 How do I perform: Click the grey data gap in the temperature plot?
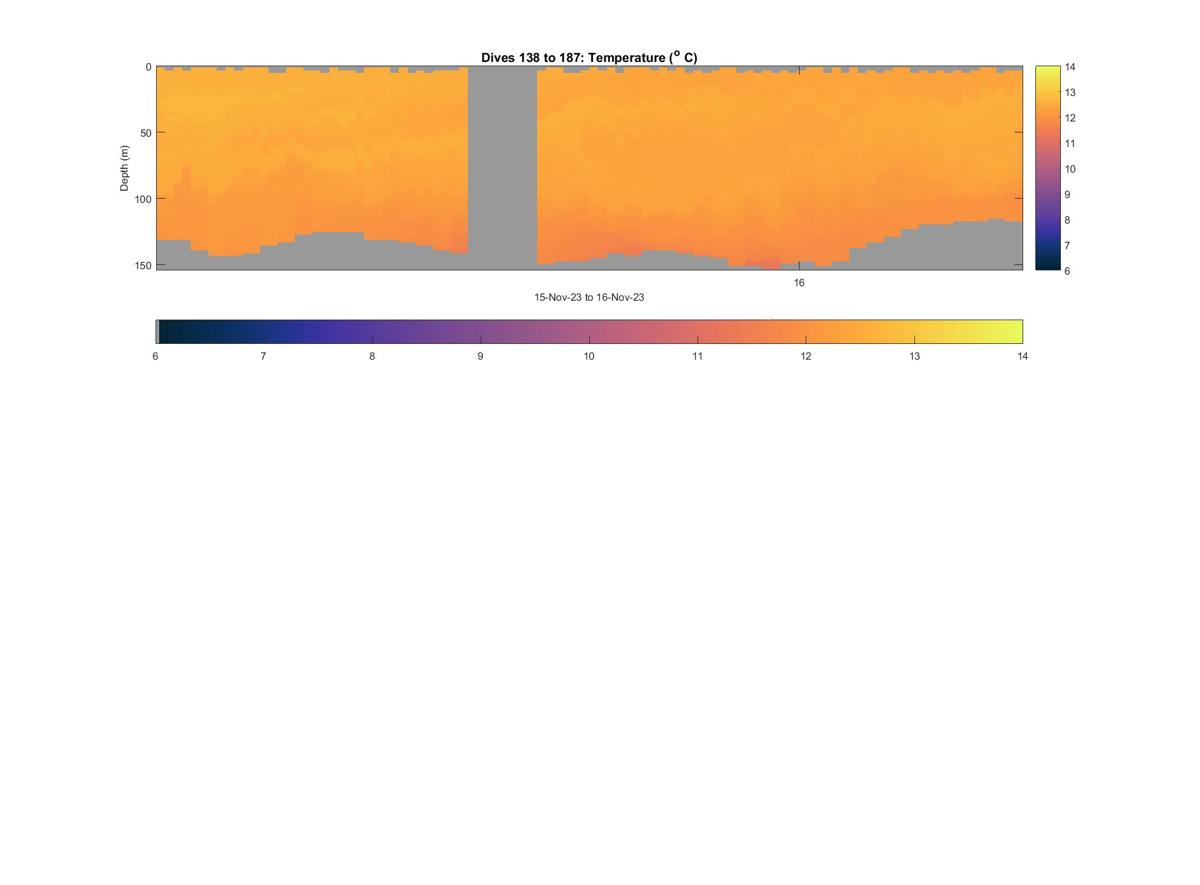pos(503,168)
